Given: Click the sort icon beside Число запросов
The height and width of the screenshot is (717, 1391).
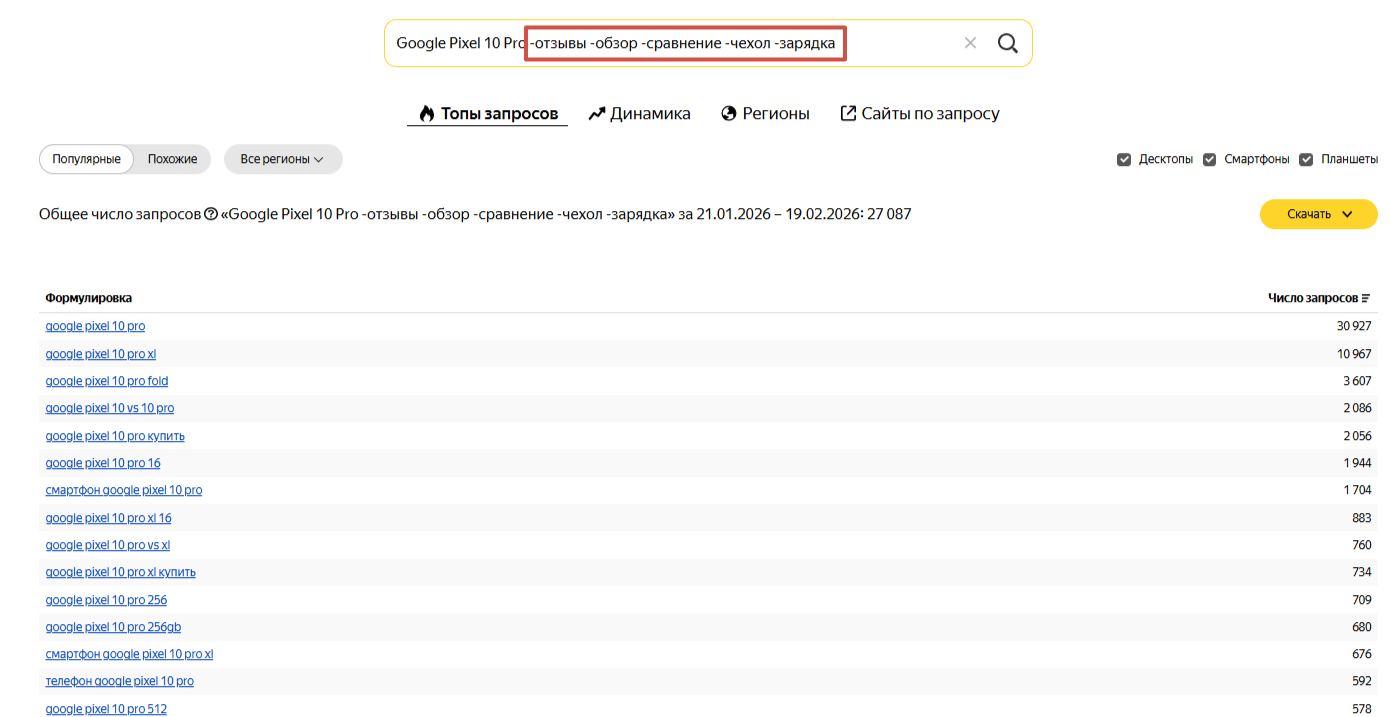Looking at the screenshot, I should (x=1366, y=298).
